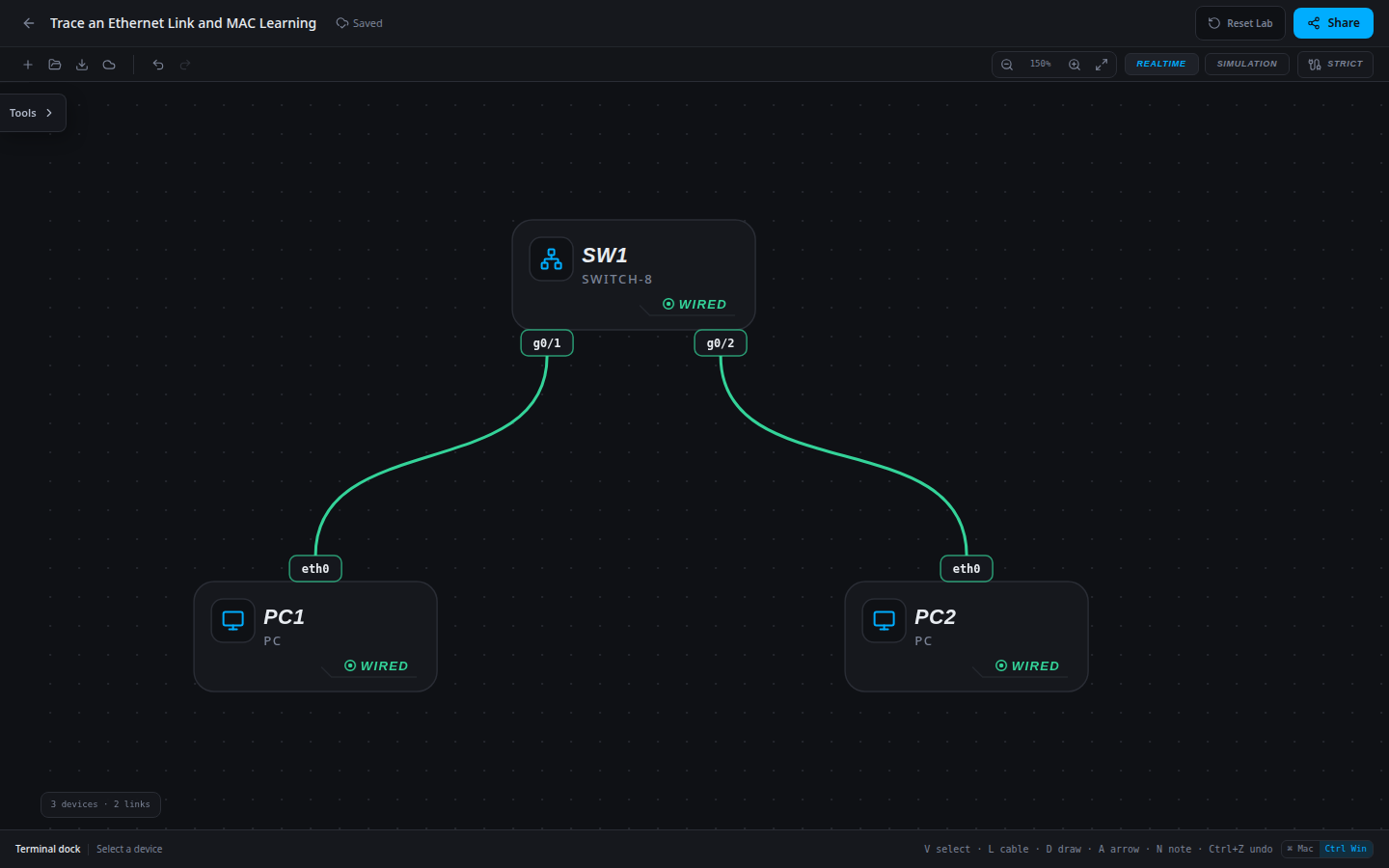Click PC2 eth0 port label
Viewport: 1389px width, 868px height.
pyautogui.click(x=967, y=569)
